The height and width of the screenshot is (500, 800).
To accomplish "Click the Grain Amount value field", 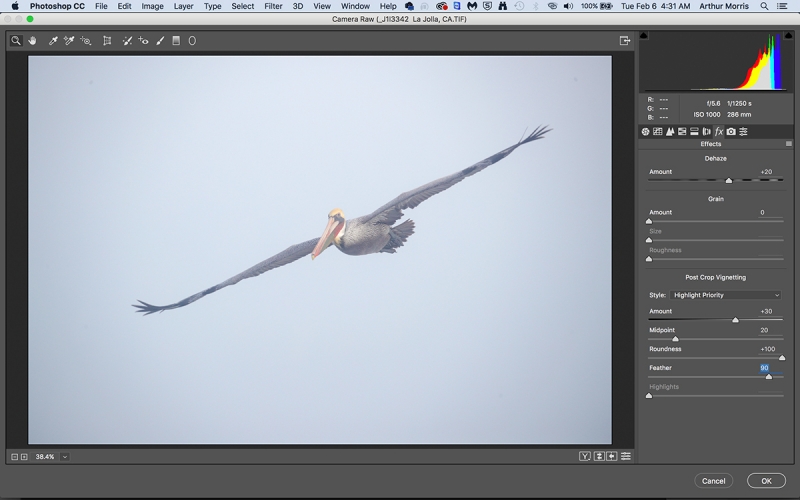I will click(770, 213).
